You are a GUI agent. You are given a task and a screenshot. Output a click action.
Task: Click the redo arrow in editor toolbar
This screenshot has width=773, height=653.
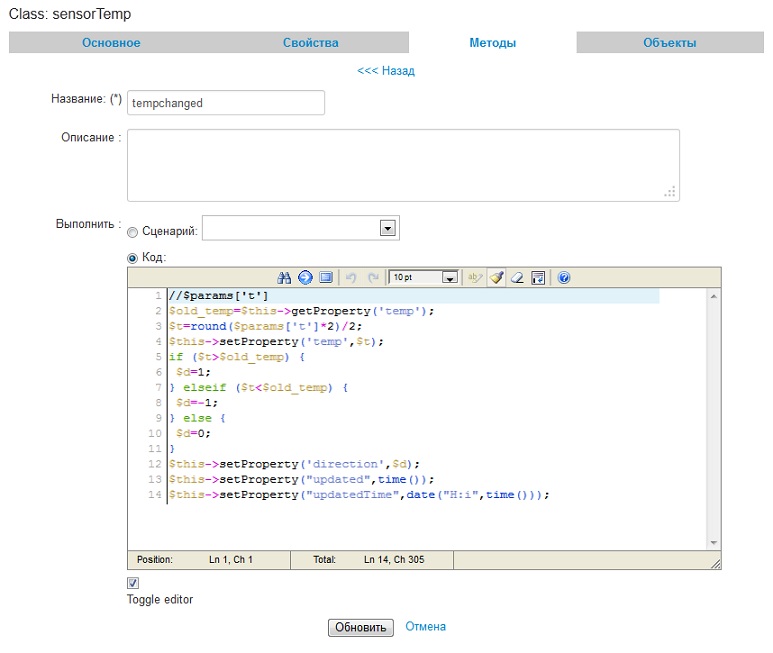pos(373,277)
